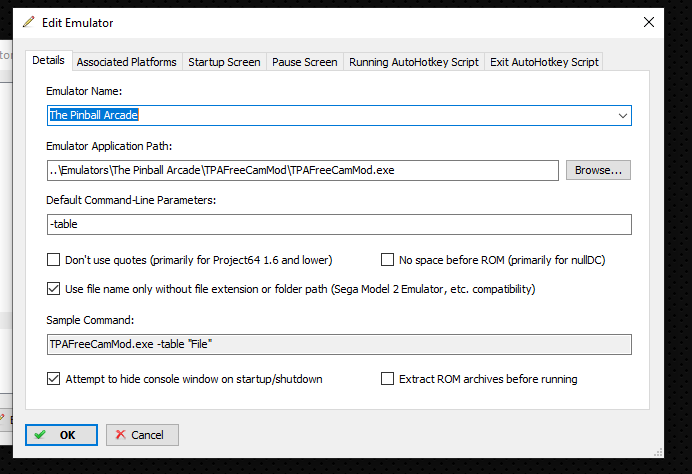Viewport: 692px width, 474px height.
Task: Click the Sample Command label
Action: pyautogui.click(x=90, y=320)
